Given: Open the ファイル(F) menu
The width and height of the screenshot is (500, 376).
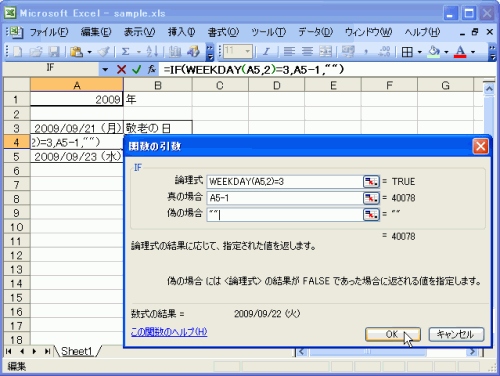Looking at the screenshot, I should [49, 32].
